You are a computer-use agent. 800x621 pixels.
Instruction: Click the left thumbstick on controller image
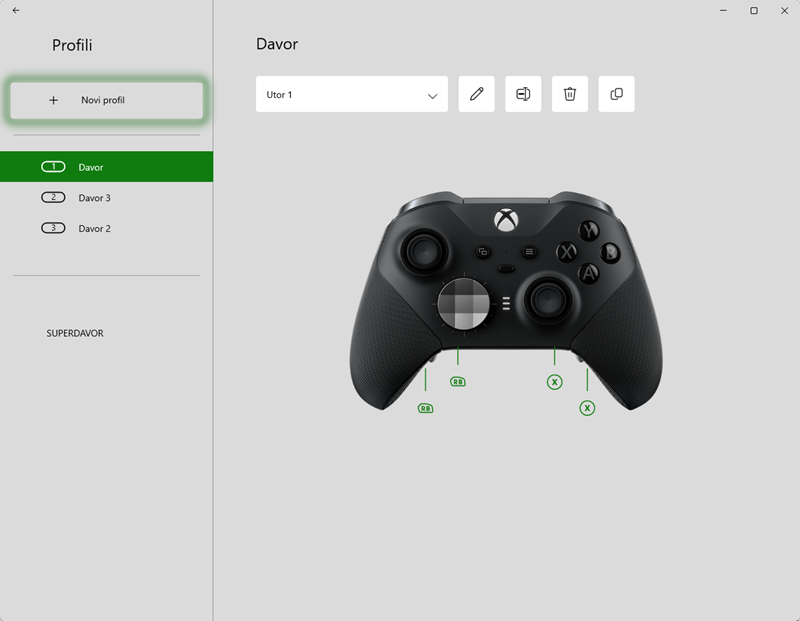(423, 251)
